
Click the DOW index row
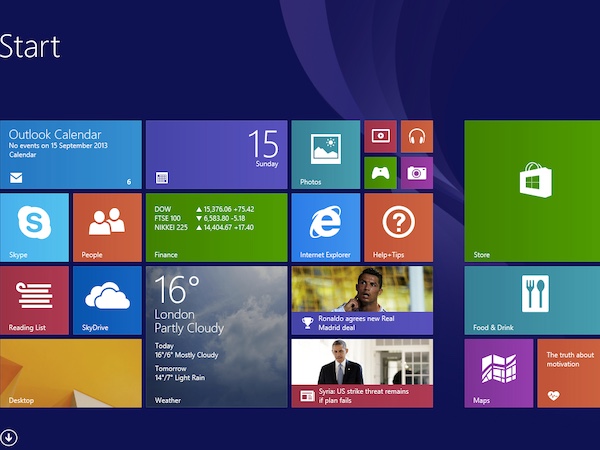[204, 209]
